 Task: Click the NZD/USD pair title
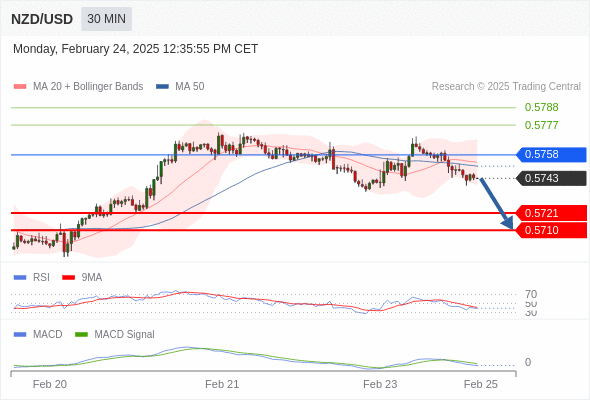click(42, 19)
